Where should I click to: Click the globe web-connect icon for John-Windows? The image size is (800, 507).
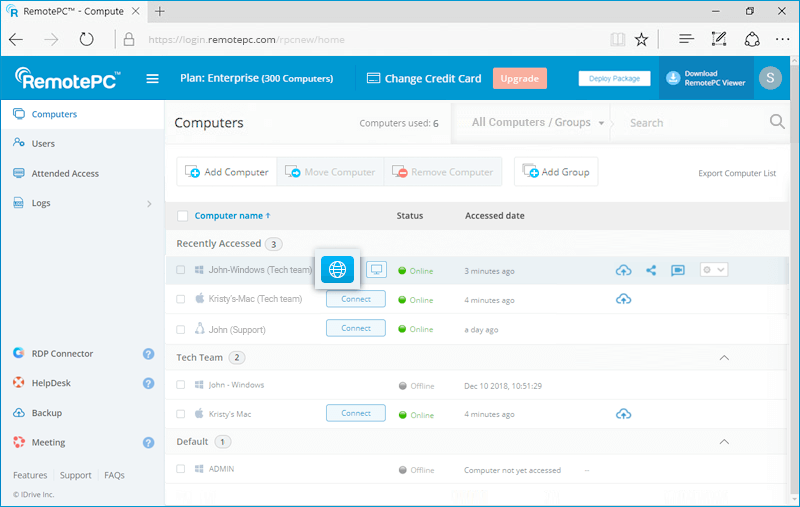(x=337, y=270)
